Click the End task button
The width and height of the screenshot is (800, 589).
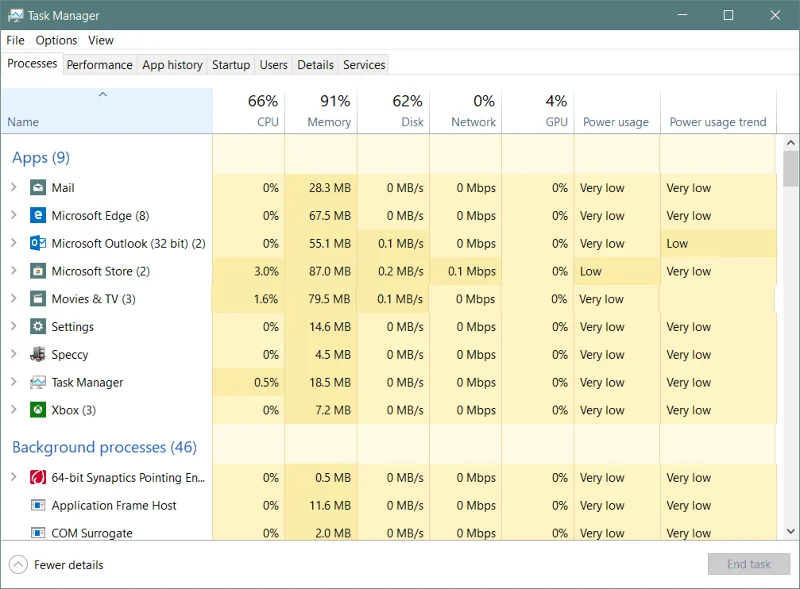click(x=748, y=564)
